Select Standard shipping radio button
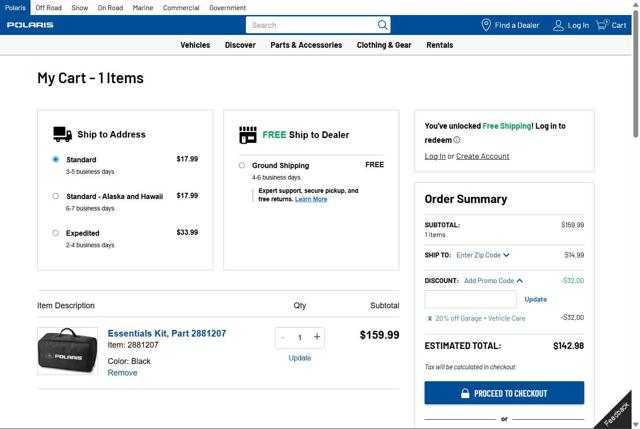Screen dimensions: 640x429 [x=56, y=160]
